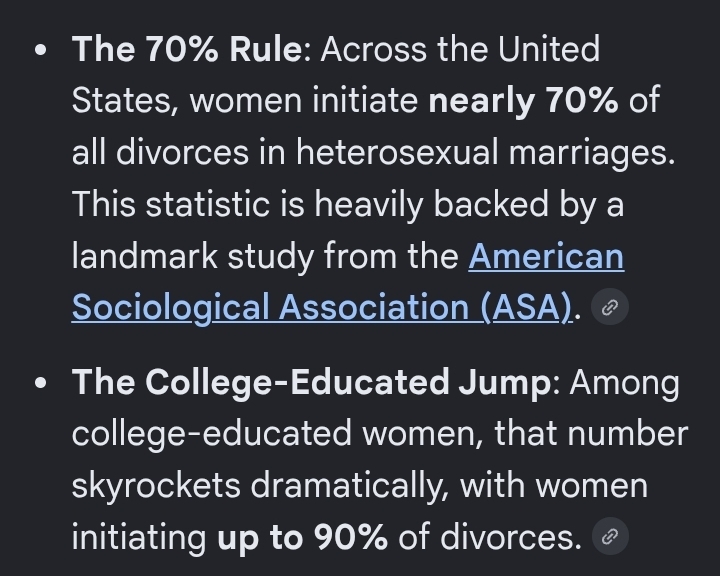Image resolution: width=720 pixels, height=576 pixels.
Task: Click the words 'This statistic'
Action: coord(171,204)
